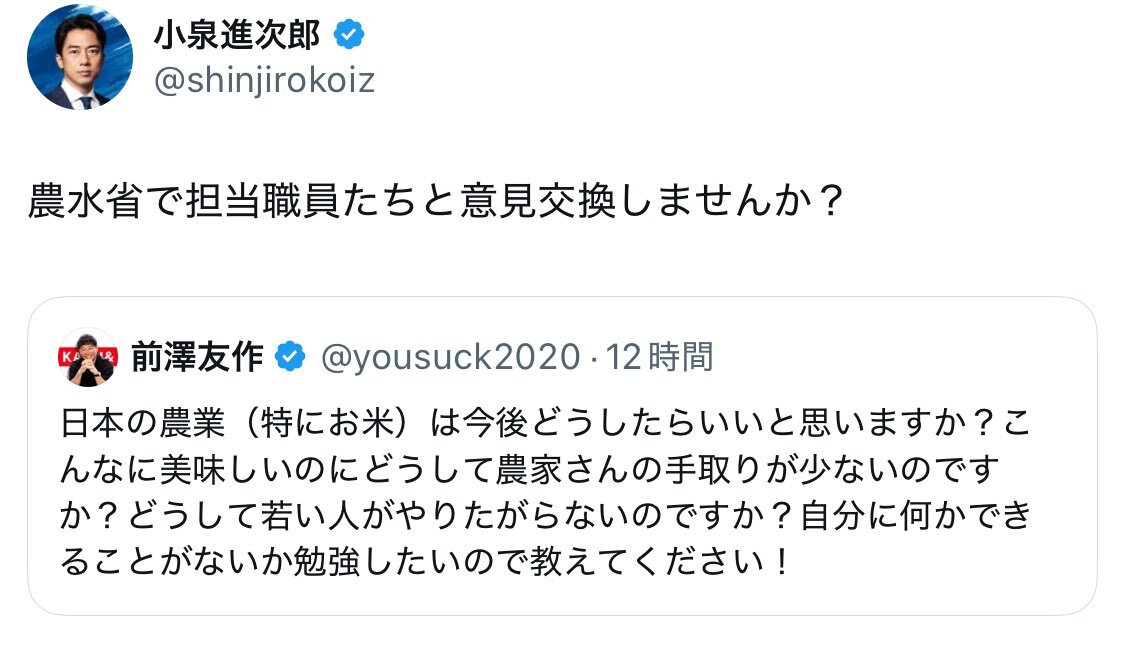Click the 12時間 timestamp
This screenshot has height=654, width=1125.
[659, 357]
